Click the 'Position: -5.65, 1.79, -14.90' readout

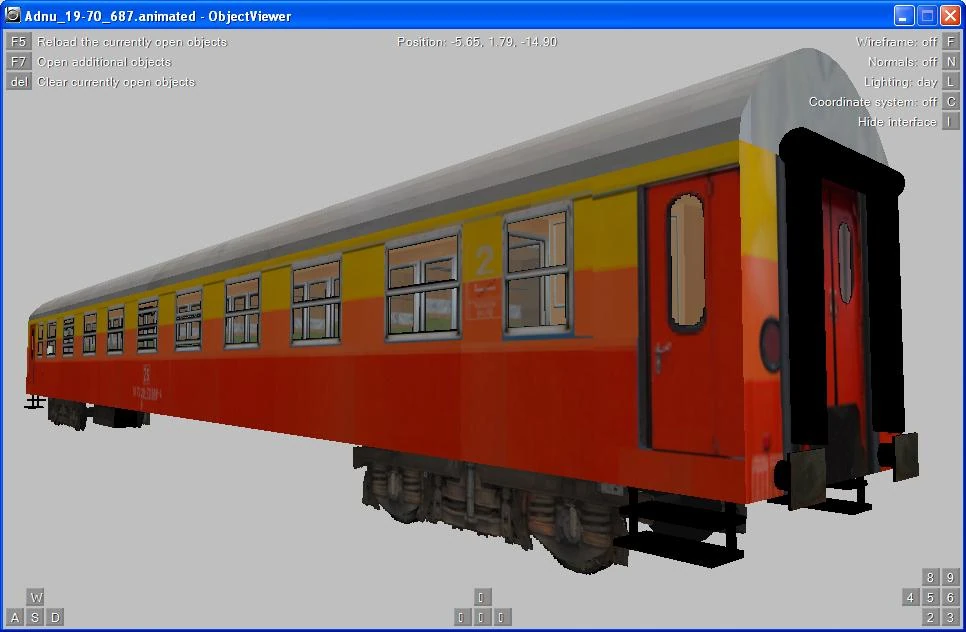pyautogui.click(x=477, y=42)
